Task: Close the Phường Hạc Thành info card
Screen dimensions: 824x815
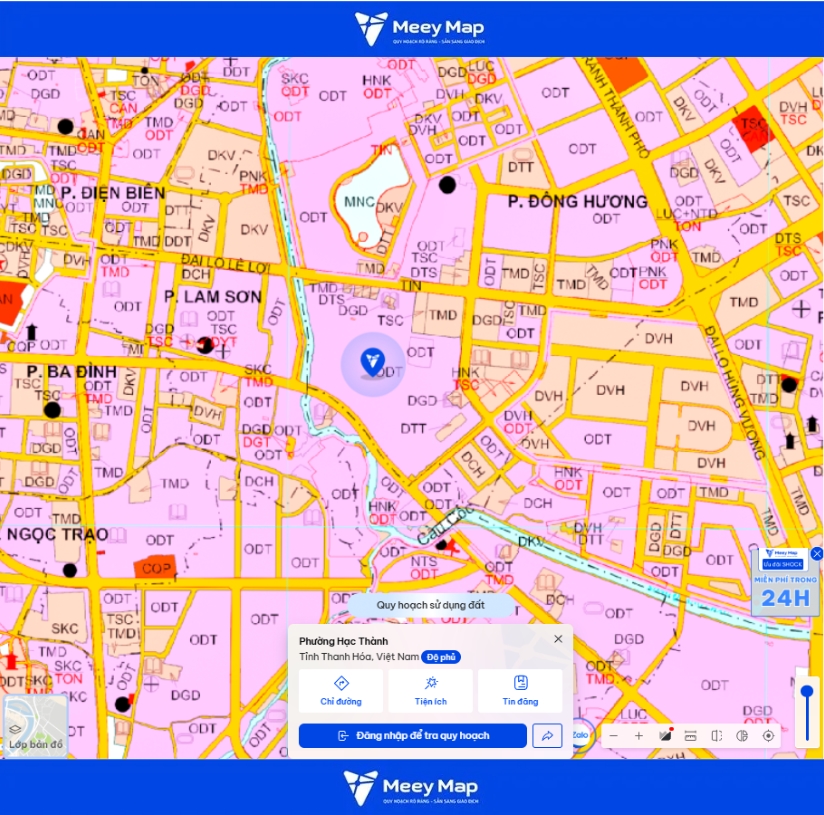Action: pos(558,638)
